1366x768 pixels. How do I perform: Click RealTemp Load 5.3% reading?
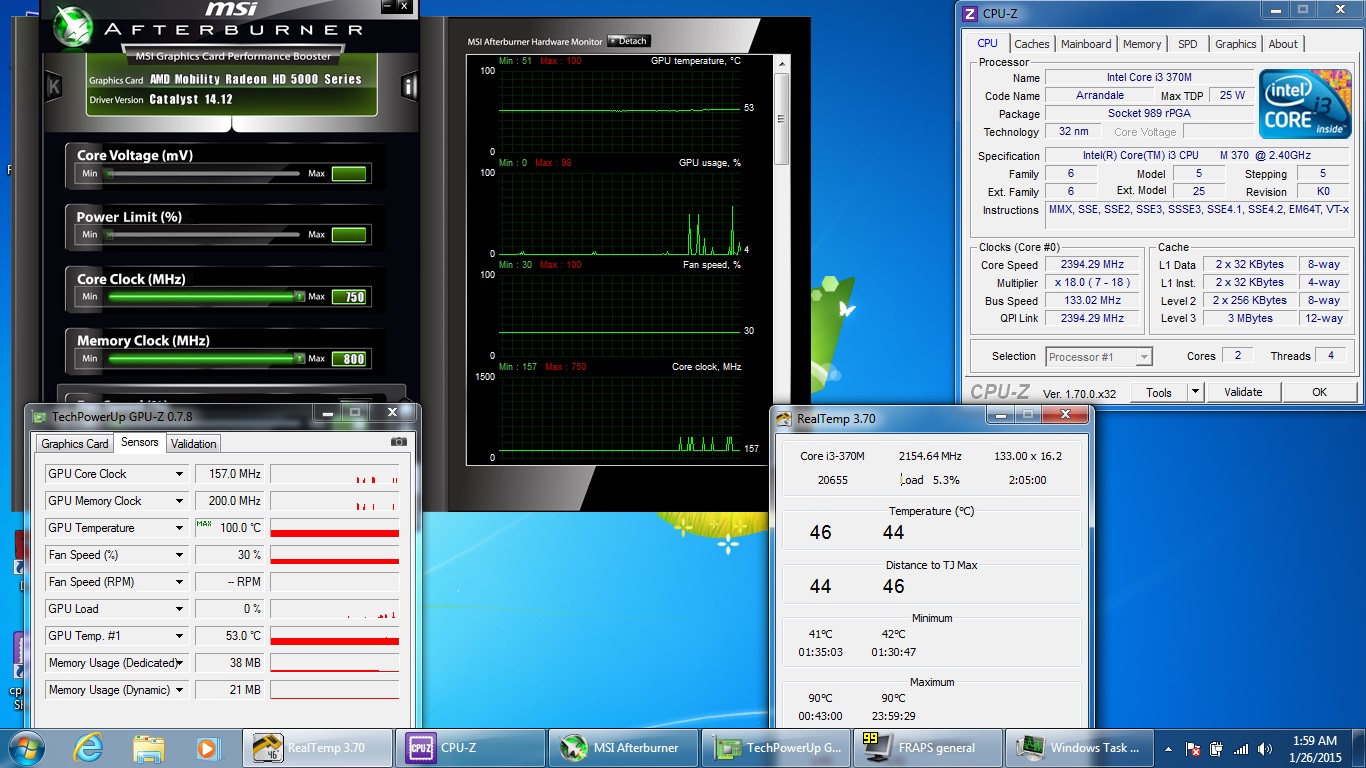(930, 480)
